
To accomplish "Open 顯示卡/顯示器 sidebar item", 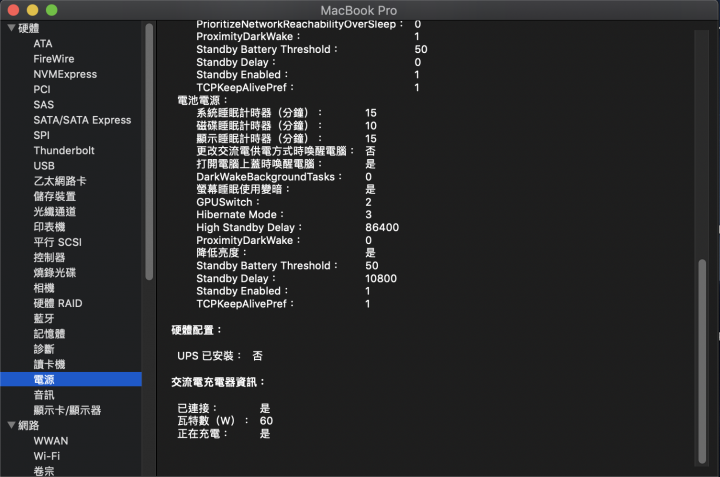I will click(67, 410).
